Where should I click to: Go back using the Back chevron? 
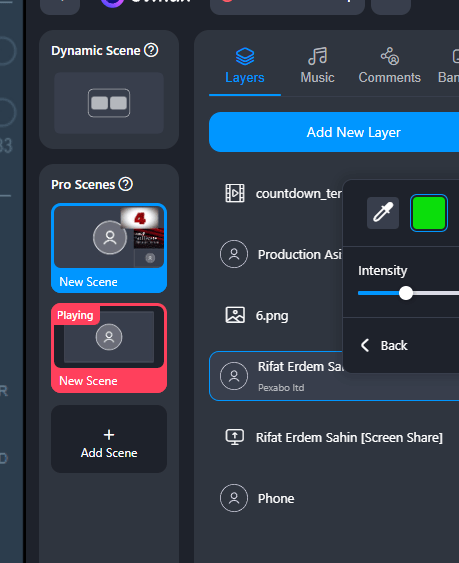[x=365, y=345]
